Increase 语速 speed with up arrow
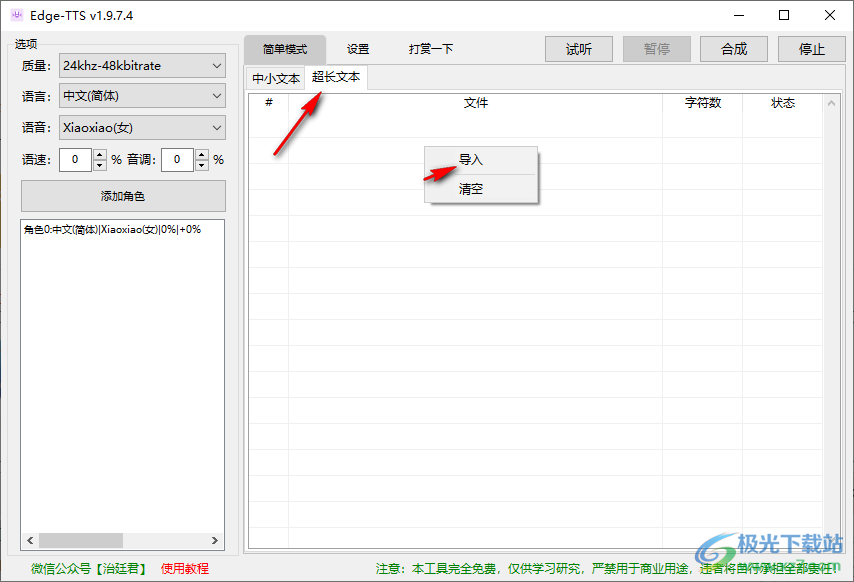Image resolution: width=854 pixels, height=582 pixels. (x=100, y=154)
